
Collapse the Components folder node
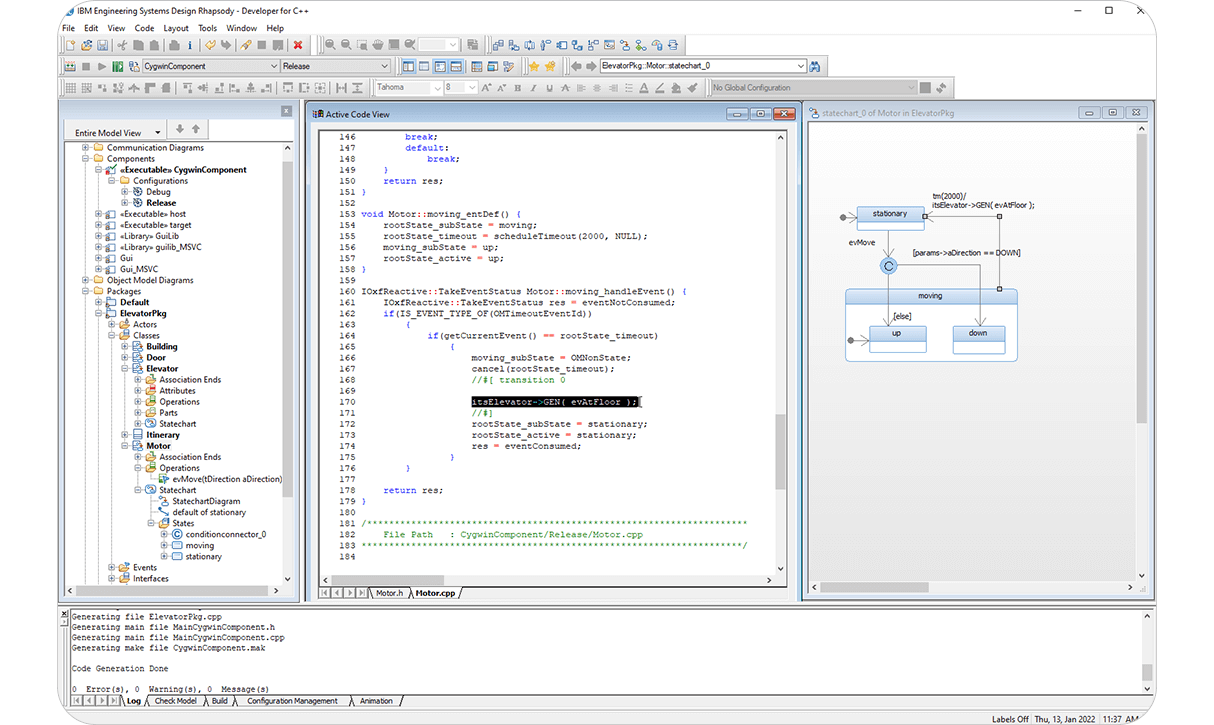tap(85, 159)
